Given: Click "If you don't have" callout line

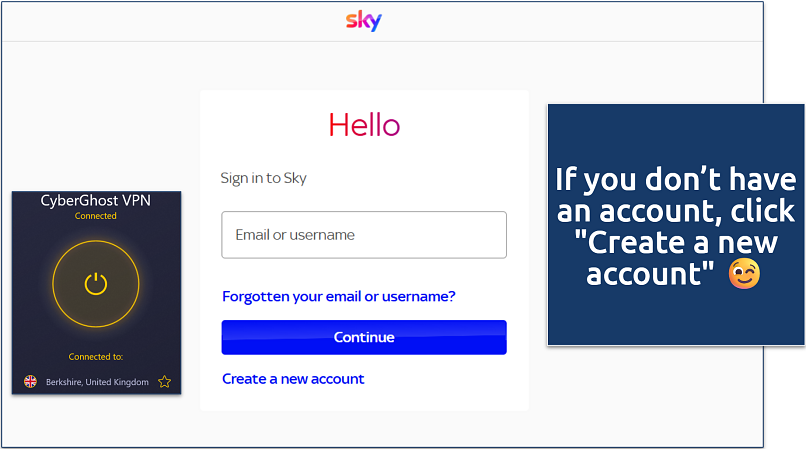Looking at the screenshot, I should (x=676, y=180).
